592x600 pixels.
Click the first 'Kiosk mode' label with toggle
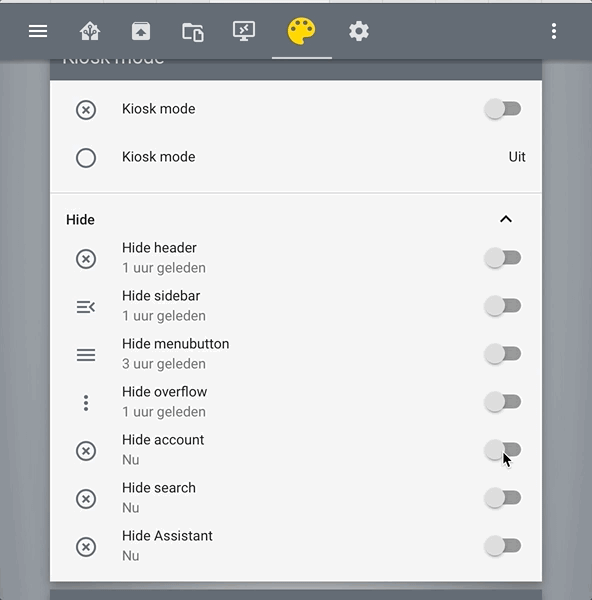[x=158, y=109]
